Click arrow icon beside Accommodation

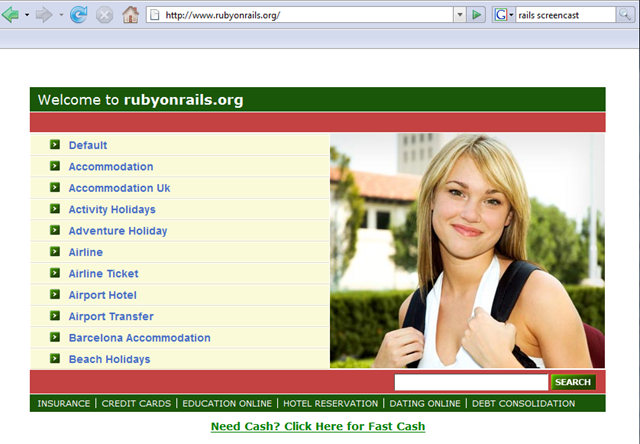point(55,166)
